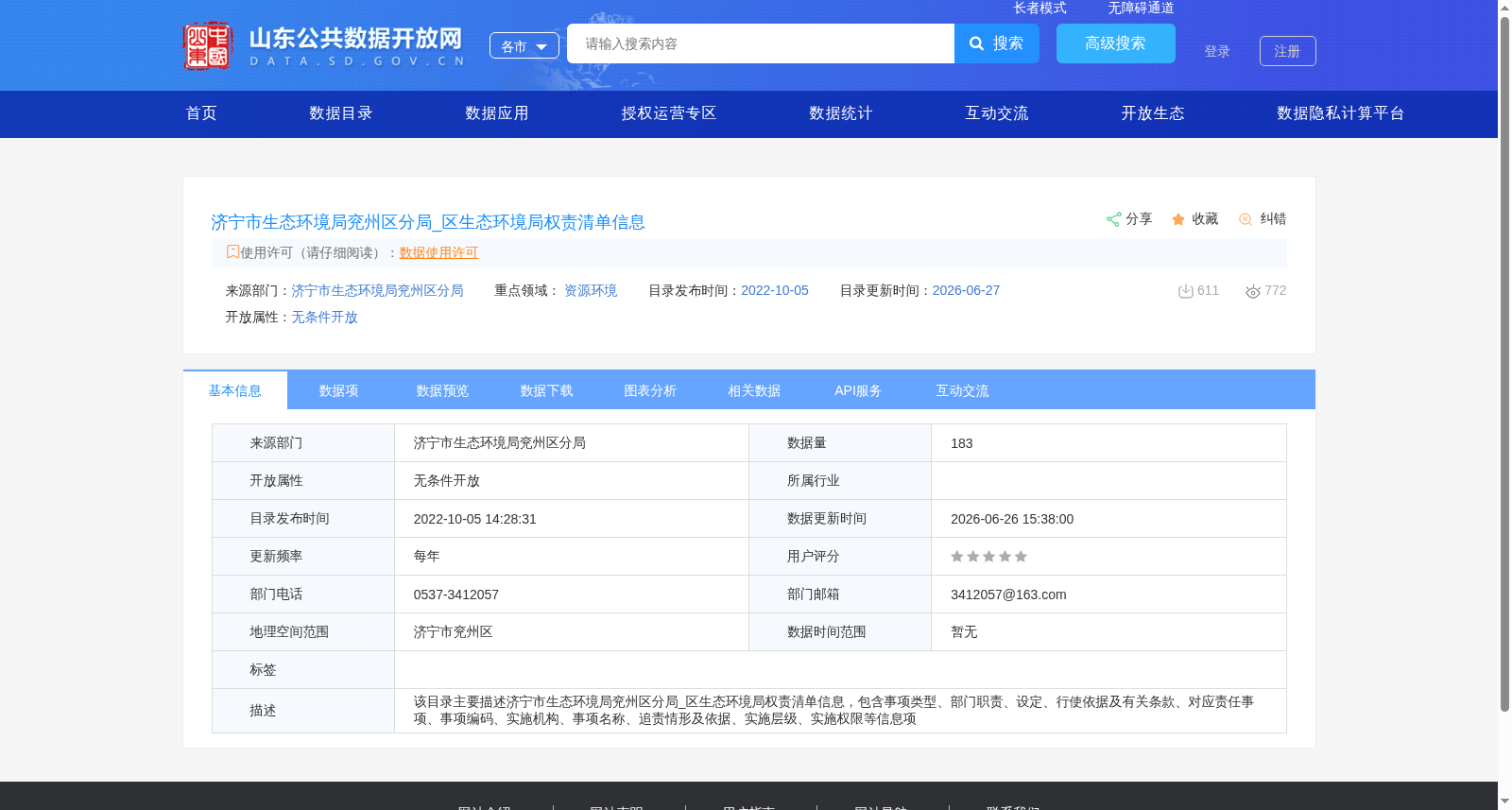Switch to the 互动交流 tab in the tab bar
1512x810 pixels.
pos(963,390)
